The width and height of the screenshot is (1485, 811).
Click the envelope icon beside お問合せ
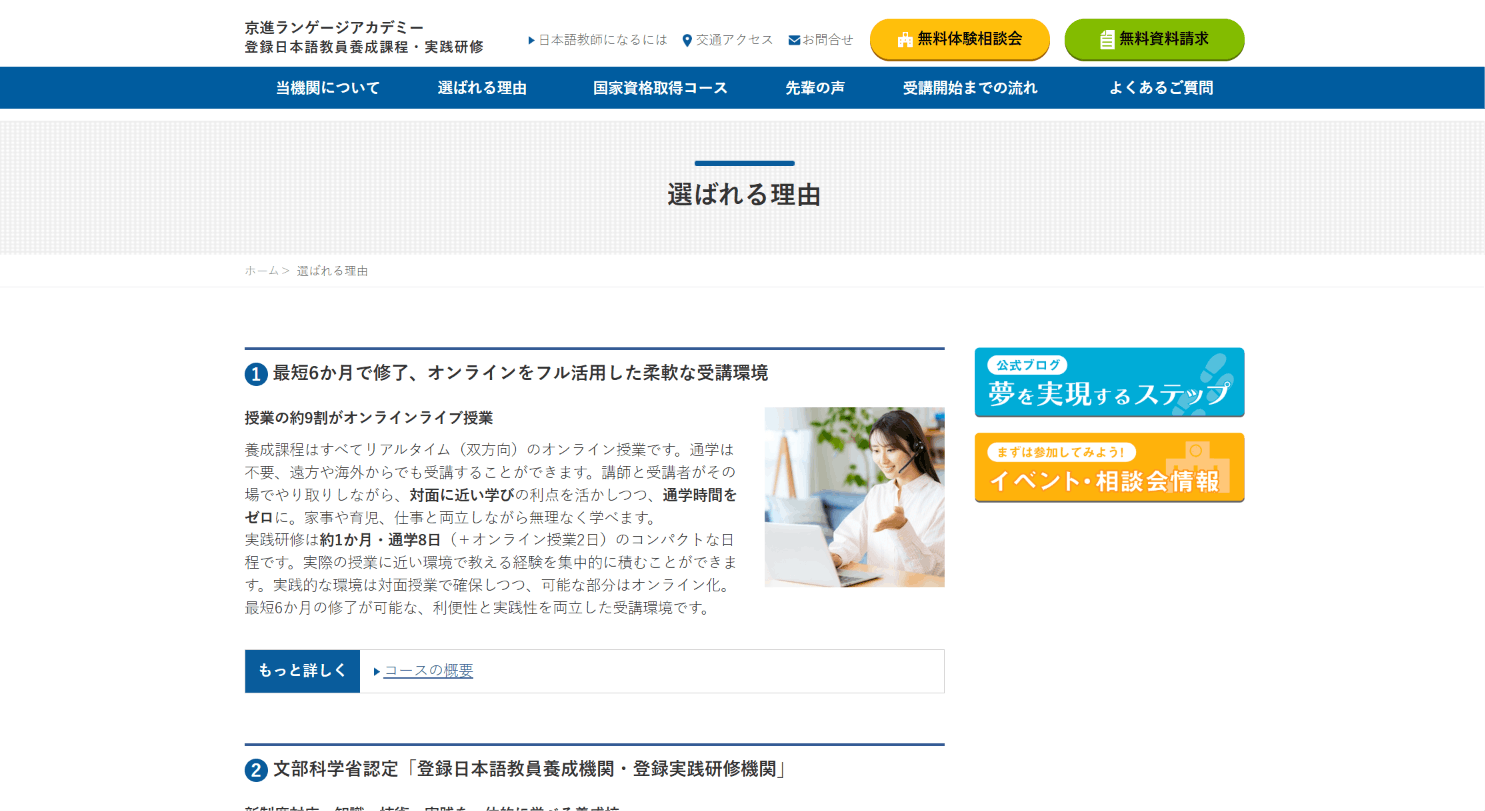[794, 41]
